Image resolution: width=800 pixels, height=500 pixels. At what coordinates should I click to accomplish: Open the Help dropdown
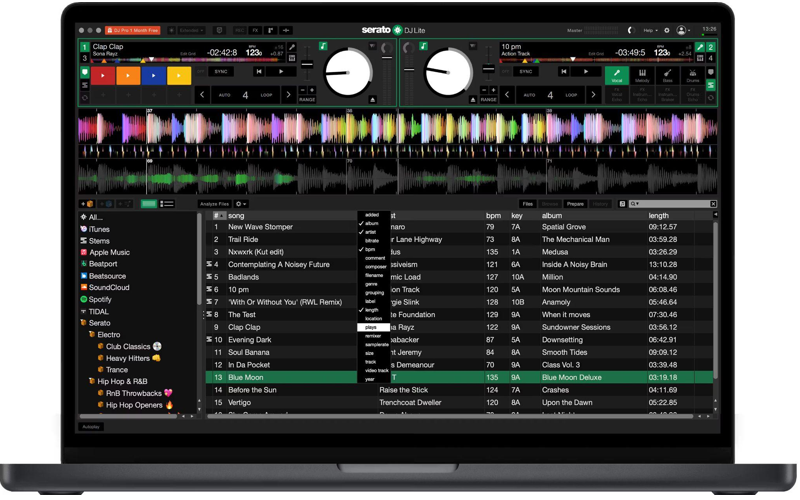(x=649, y=31)
